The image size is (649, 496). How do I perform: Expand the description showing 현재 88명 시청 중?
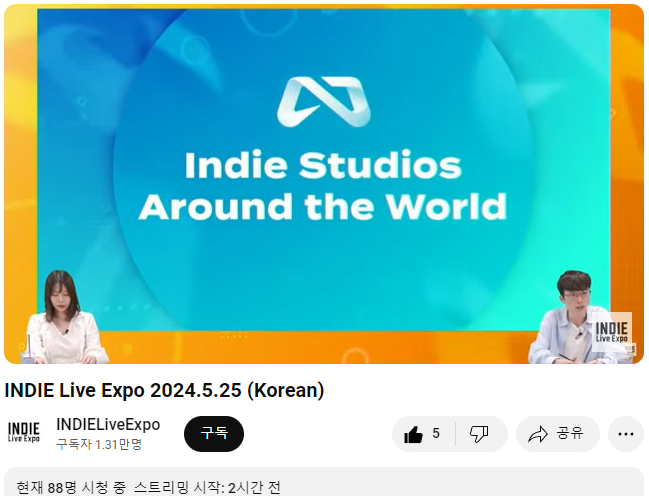tap(324, 482)
